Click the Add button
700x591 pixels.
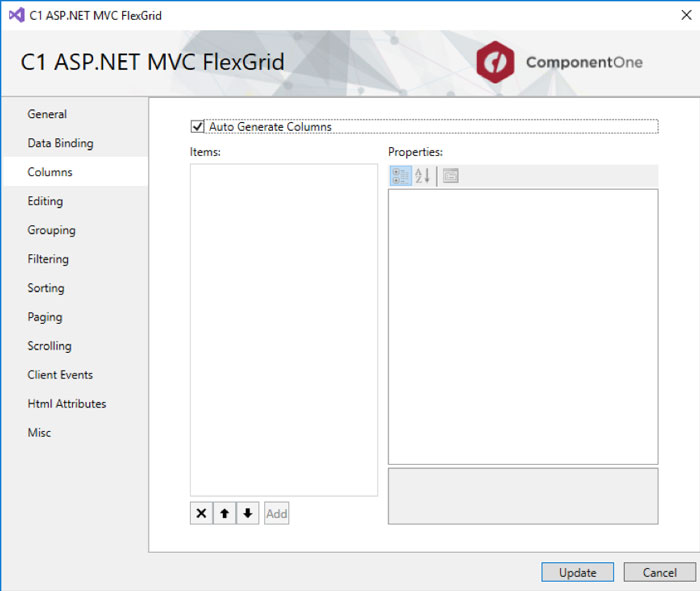[276, 513]
